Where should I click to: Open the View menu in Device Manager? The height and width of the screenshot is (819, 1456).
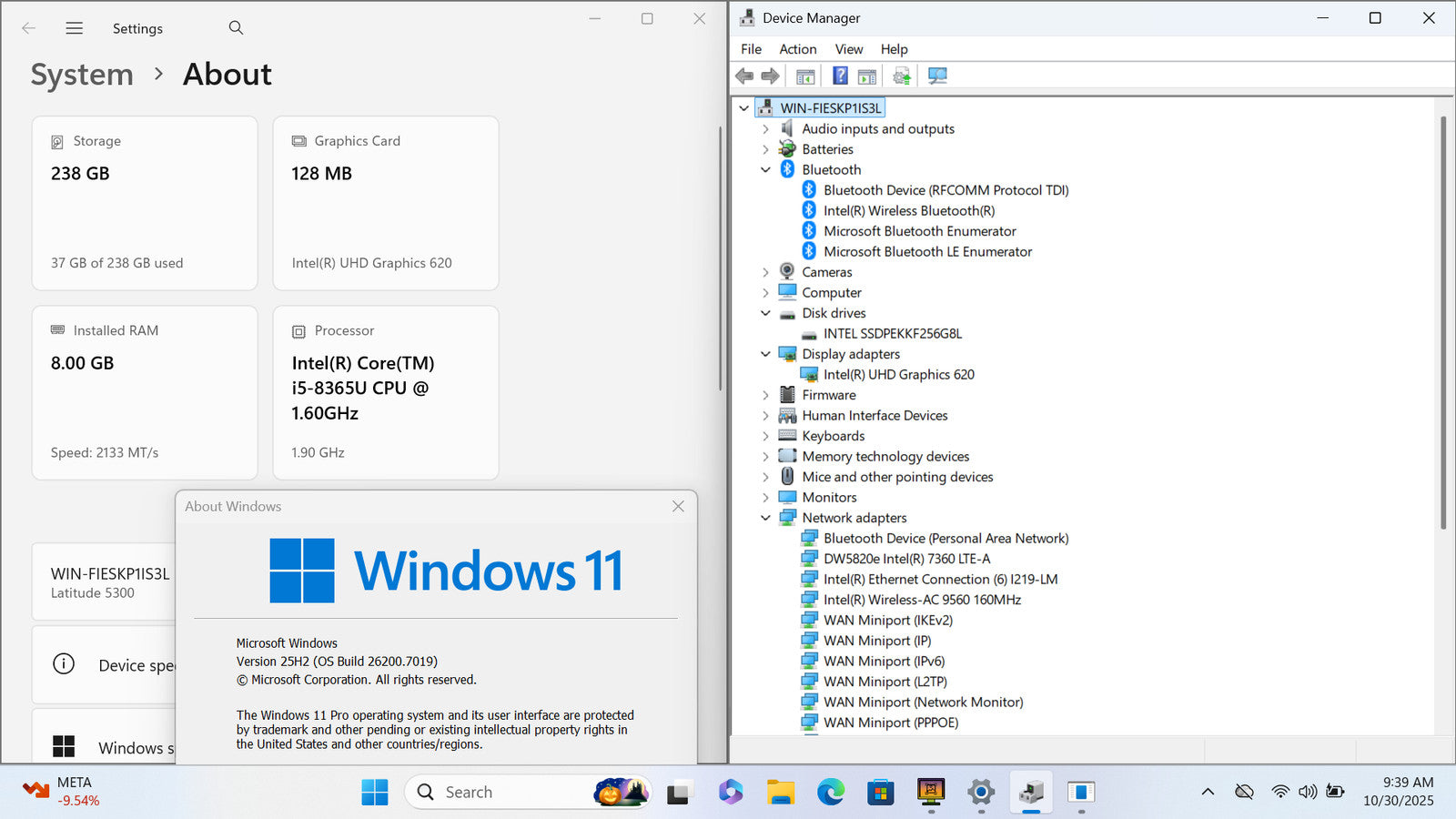pyautogui.click(x=848, y=49)
